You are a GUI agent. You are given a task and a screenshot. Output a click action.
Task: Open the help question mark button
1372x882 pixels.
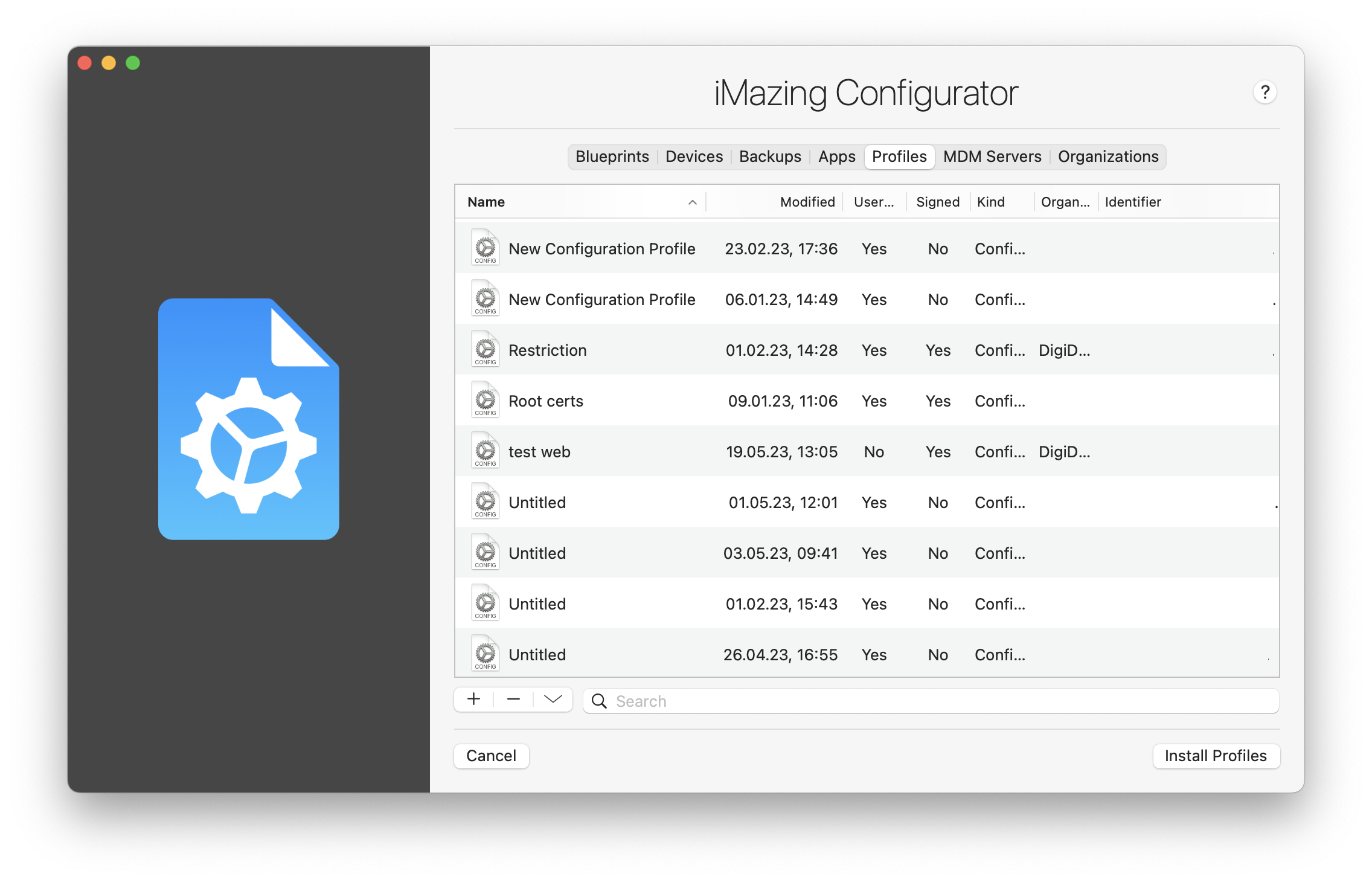pyautogui.click(x=1265, y=92)
